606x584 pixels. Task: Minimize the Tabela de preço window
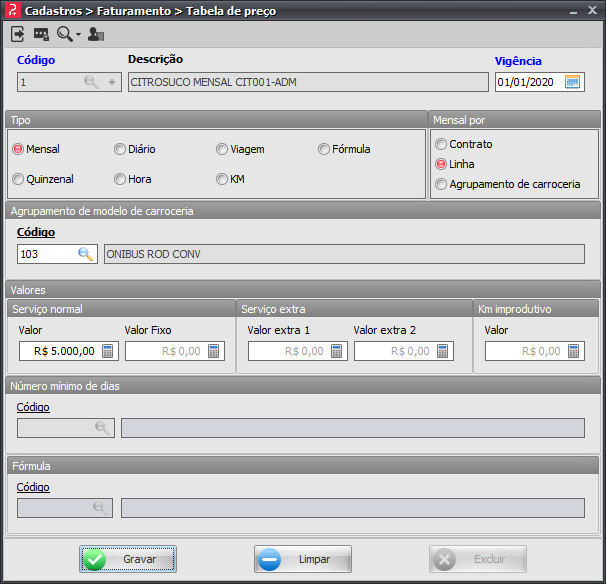click(574, 12)
